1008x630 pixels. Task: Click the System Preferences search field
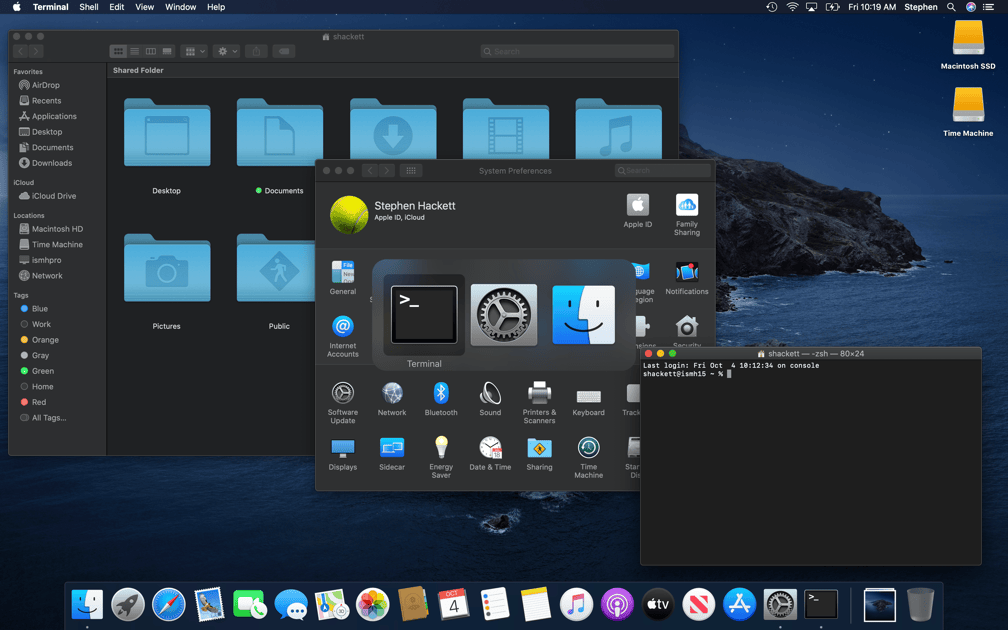coord(663,170)
